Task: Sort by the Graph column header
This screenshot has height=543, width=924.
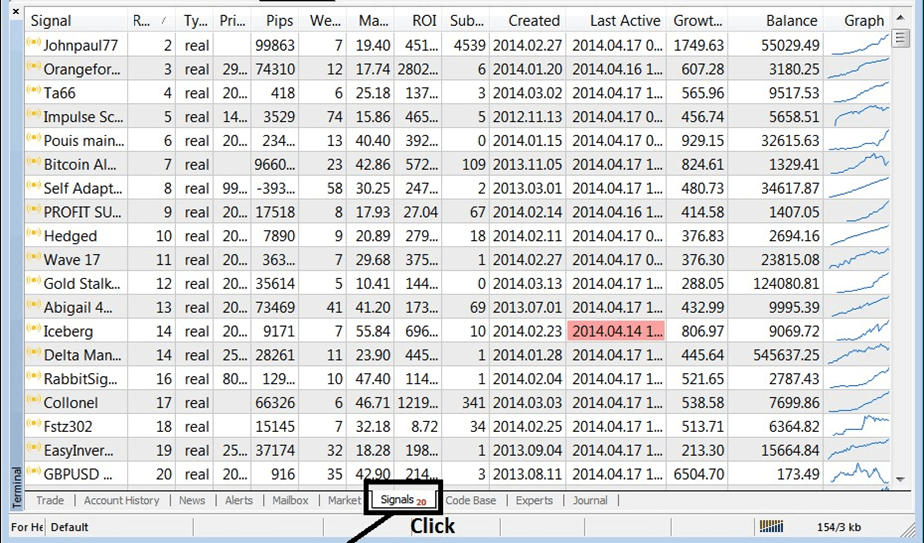Action: [857, 21]
